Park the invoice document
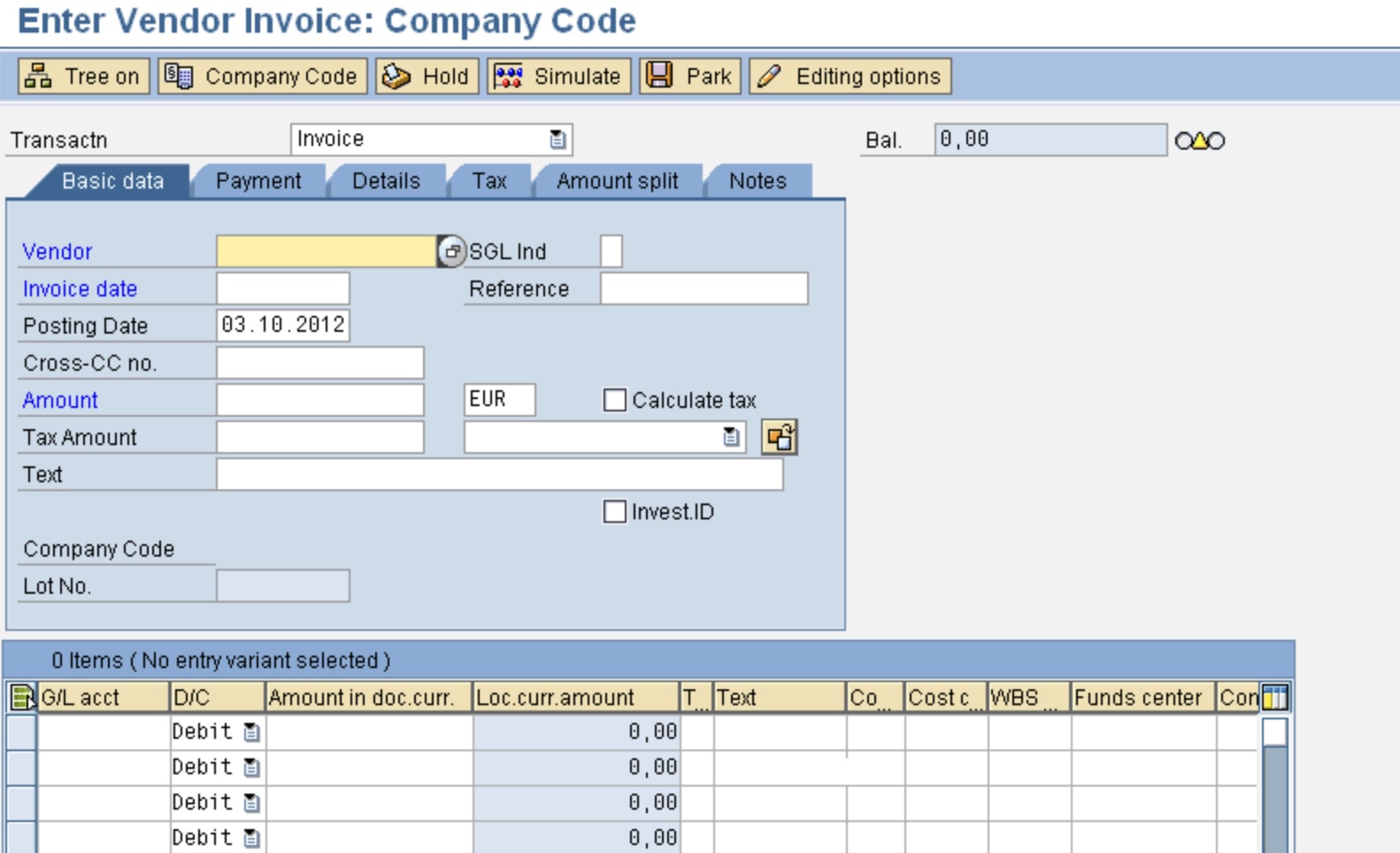Viewport: 1400px width, 853px height. tap(690, 76)
